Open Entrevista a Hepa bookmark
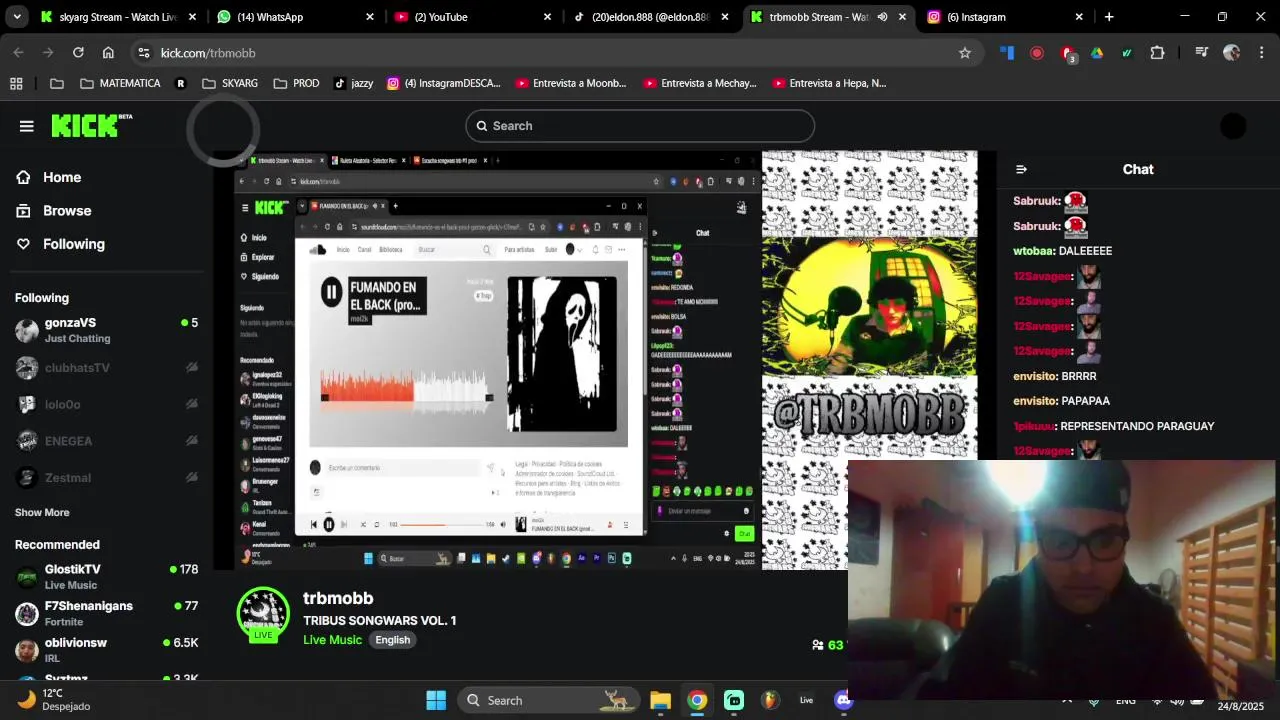 click(x=829, y=84)
